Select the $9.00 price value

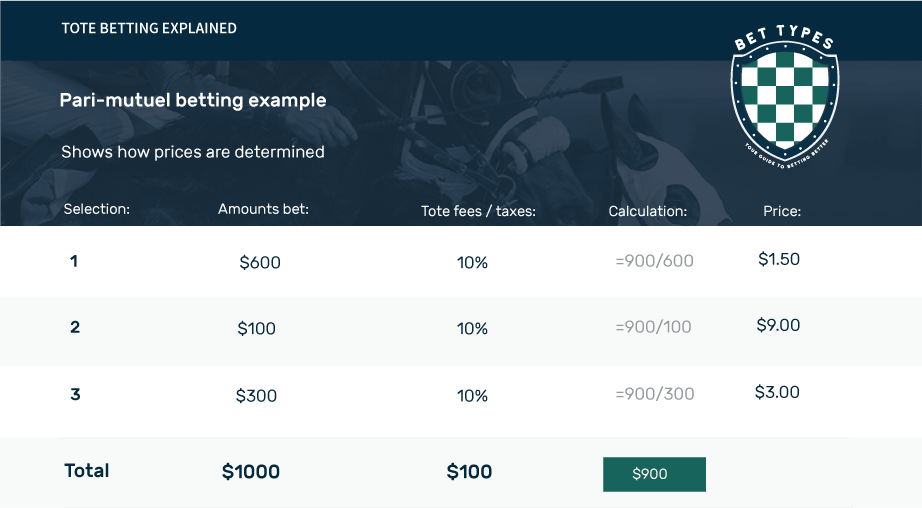[778, 325]
